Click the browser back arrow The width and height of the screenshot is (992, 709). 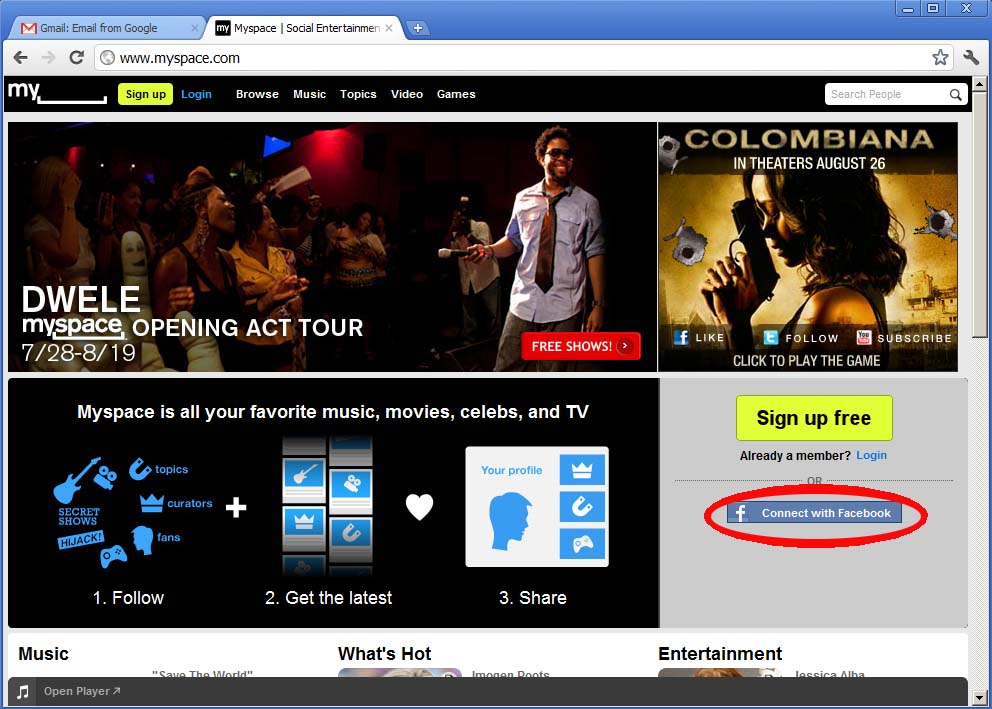pyautogui.click(x=21, y=58)
